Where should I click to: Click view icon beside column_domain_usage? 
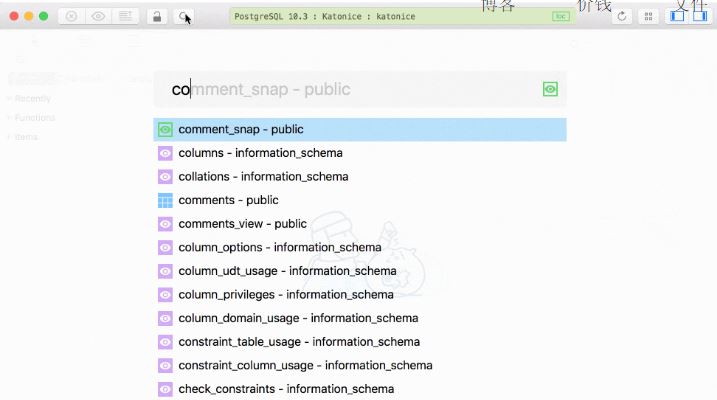pyautogui.click(x=165, y=318)
